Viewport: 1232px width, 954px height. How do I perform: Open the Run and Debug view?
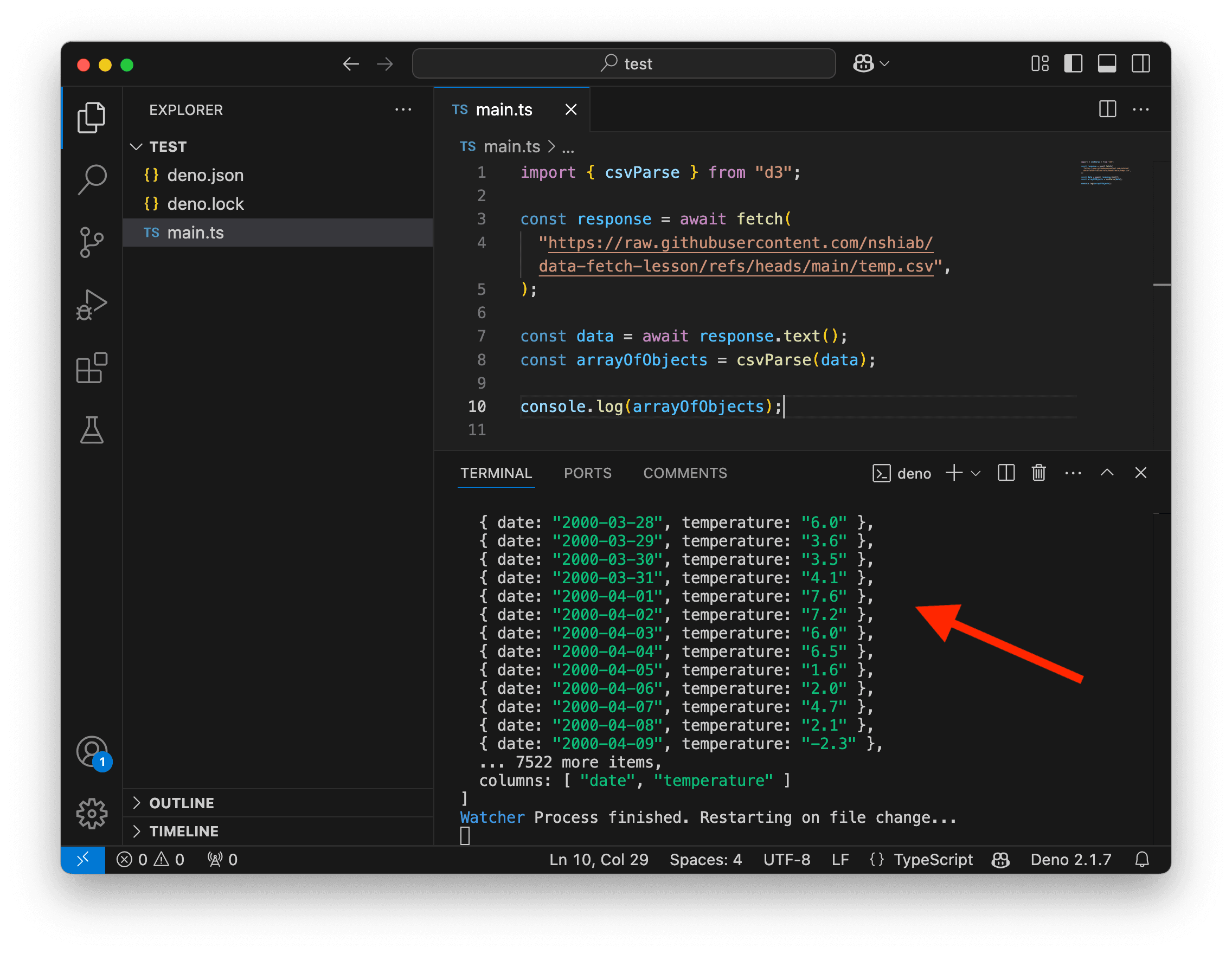click(92, 305)
